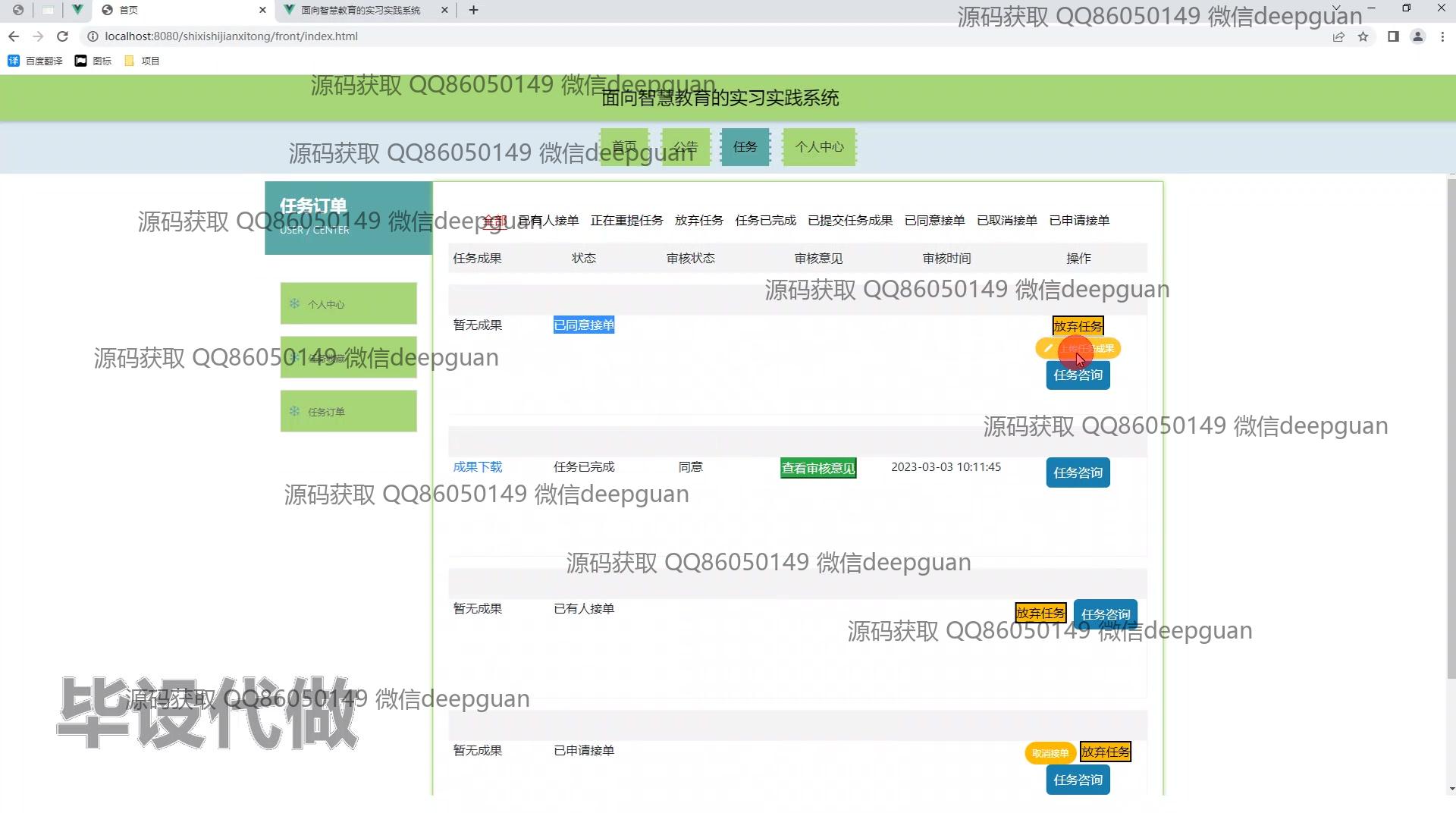
Task: Open the 百度翻译 bookmark
Action: coord(35,61)
